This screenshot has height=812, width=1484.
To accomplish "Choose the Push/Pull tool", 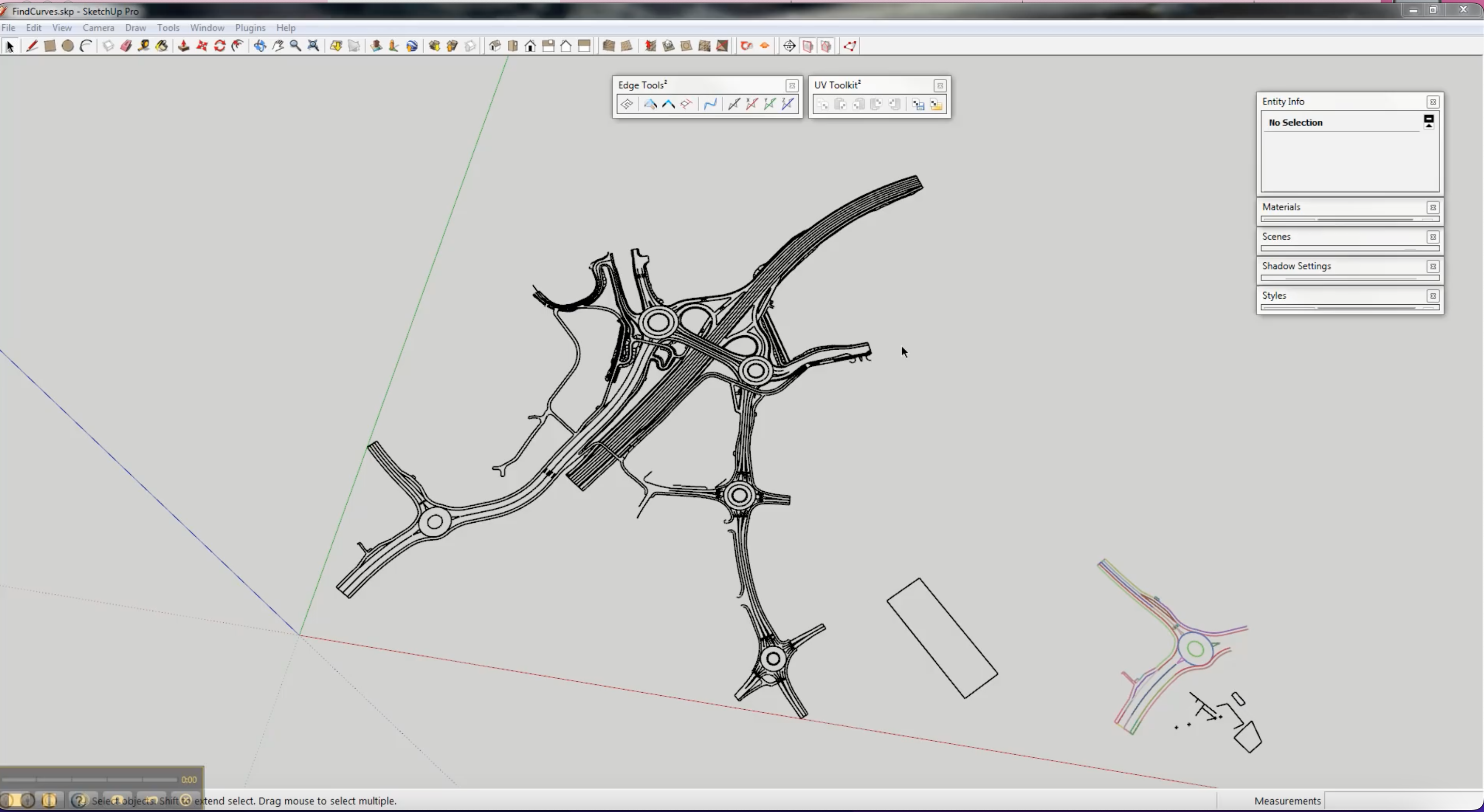I will click(x=183, y=46).
